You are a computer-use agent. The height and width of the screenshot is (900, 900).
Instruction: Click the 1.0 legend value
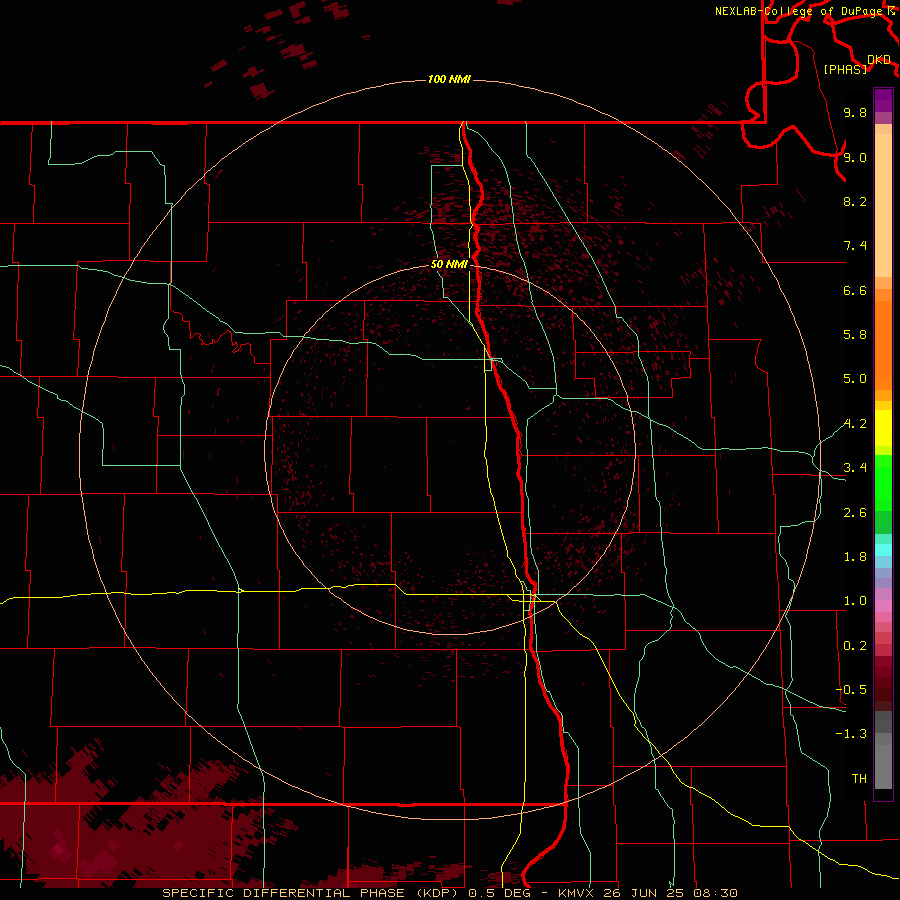[855, 601]
